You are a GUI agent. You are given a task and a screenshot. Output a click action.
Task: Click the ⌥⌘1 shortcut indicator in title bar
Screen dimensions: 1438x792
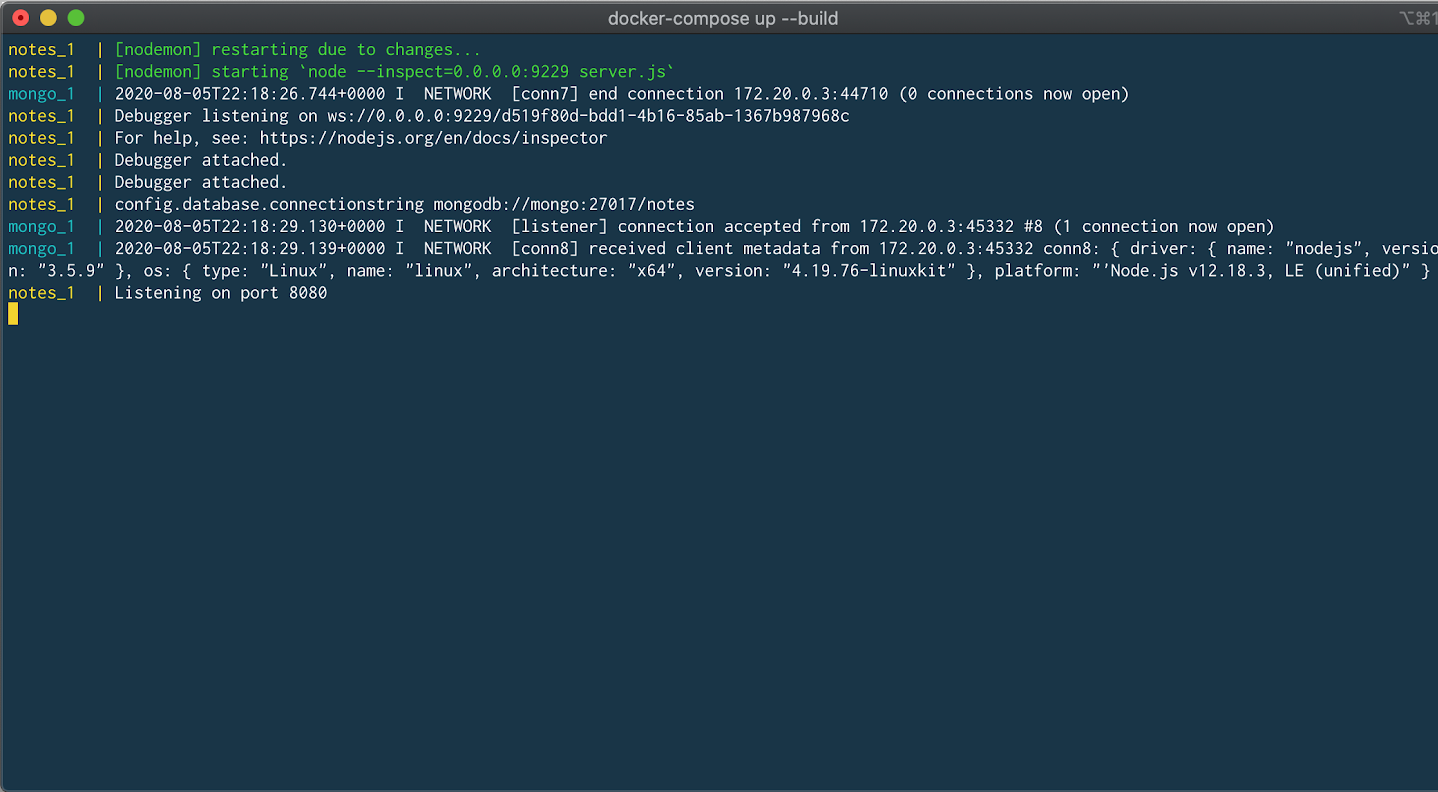tap(1418, 18)
